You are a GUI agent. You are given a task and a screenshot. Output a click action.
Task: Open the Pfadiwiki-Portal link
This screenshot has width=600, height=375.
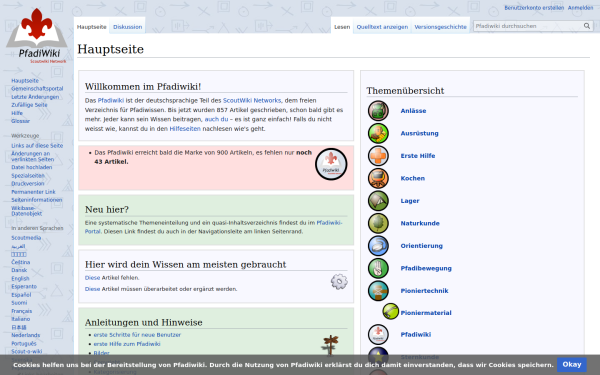coord(214,227)
